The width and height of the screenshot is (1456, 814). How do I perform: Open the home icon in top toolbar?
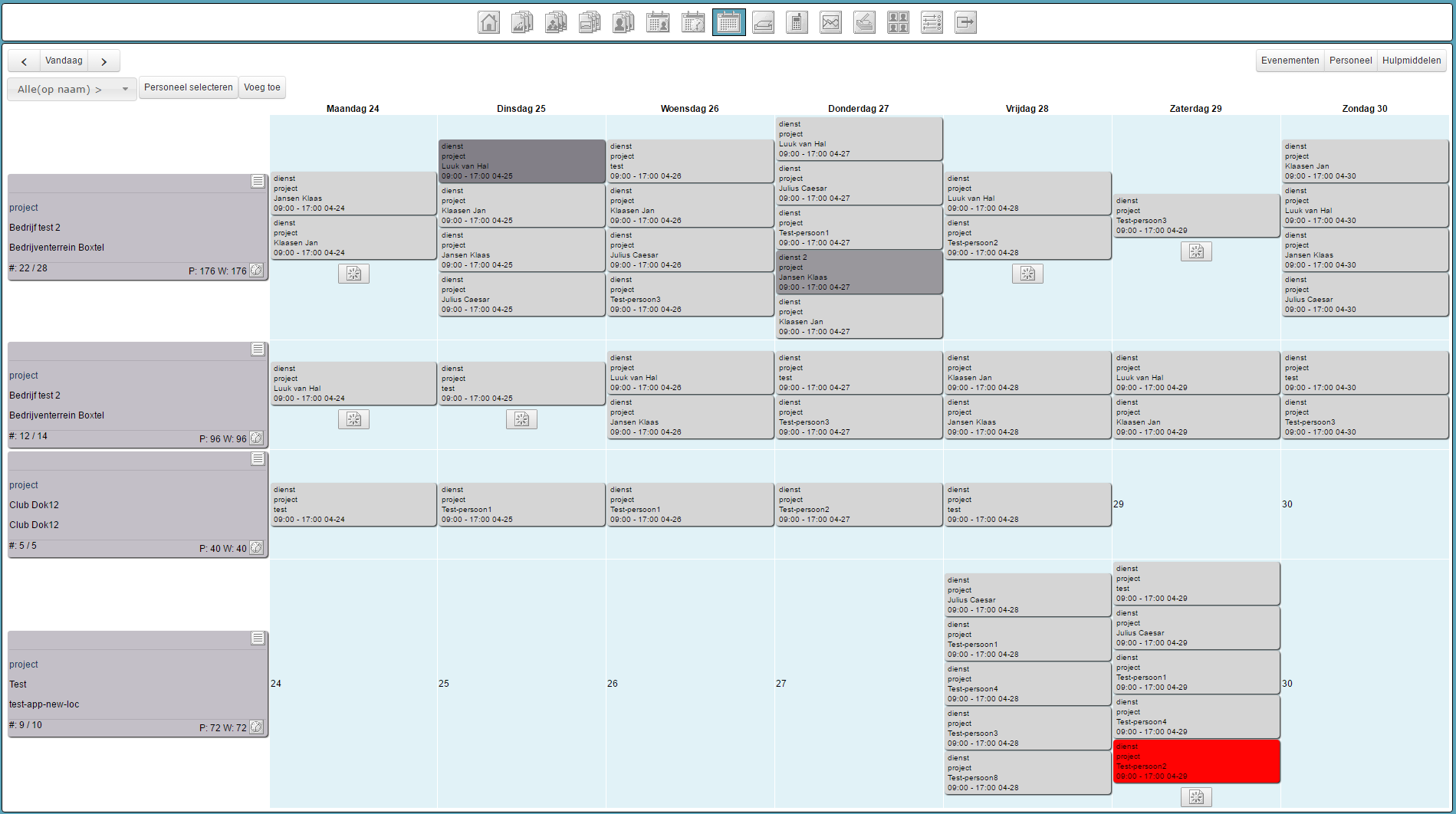pyautogui.click(x=488, y=23)
